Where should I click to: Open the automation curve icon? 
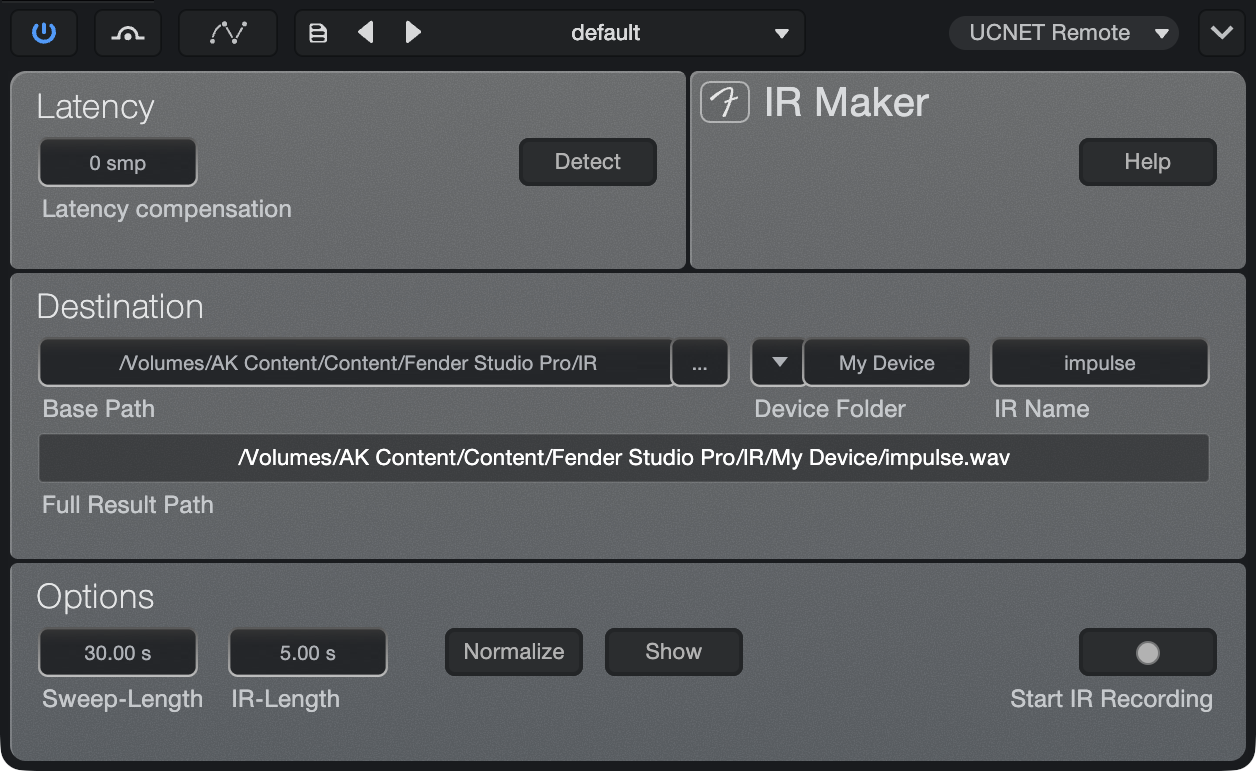(x=228, y=33)
